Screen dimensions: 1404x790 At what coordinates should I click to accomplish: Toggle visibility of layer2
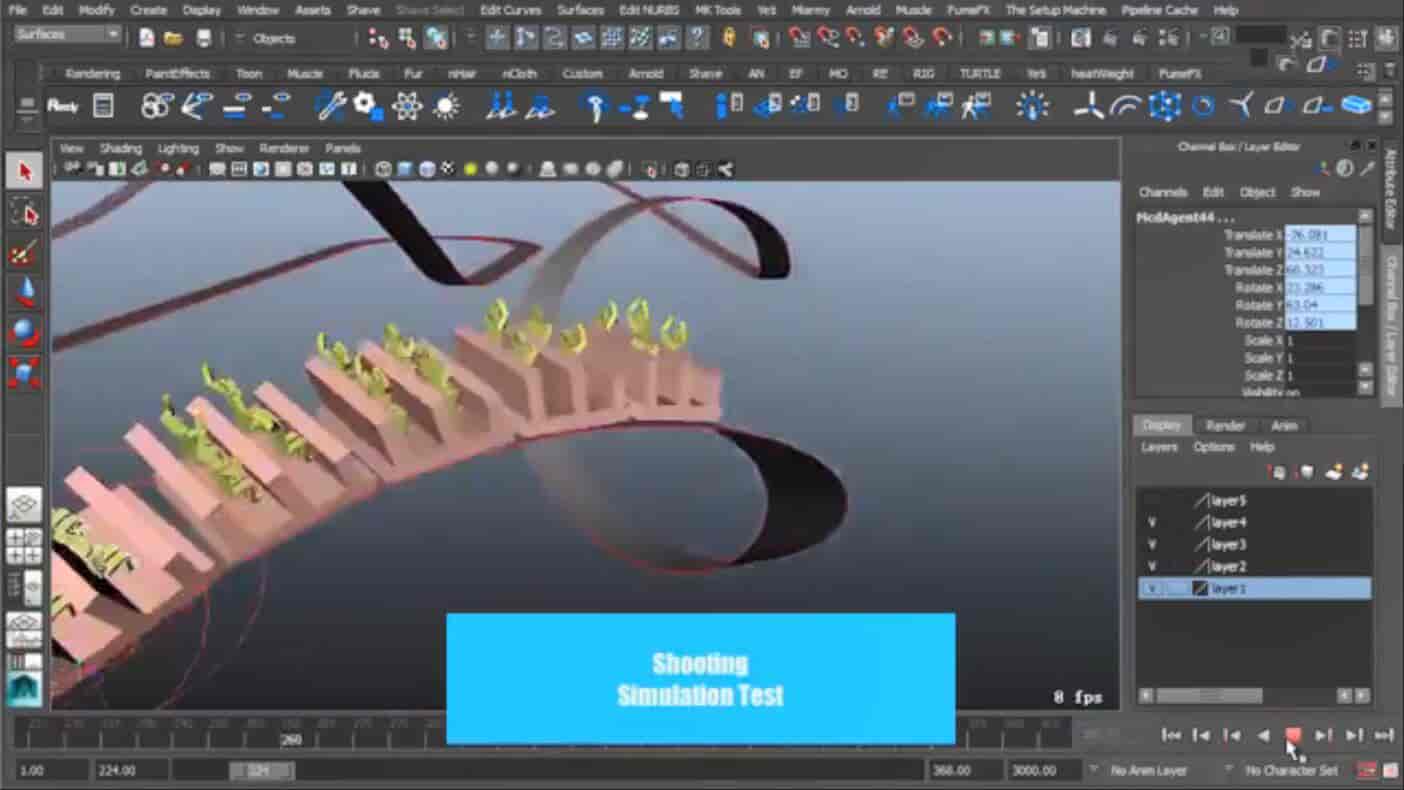tap(1152, 567)
